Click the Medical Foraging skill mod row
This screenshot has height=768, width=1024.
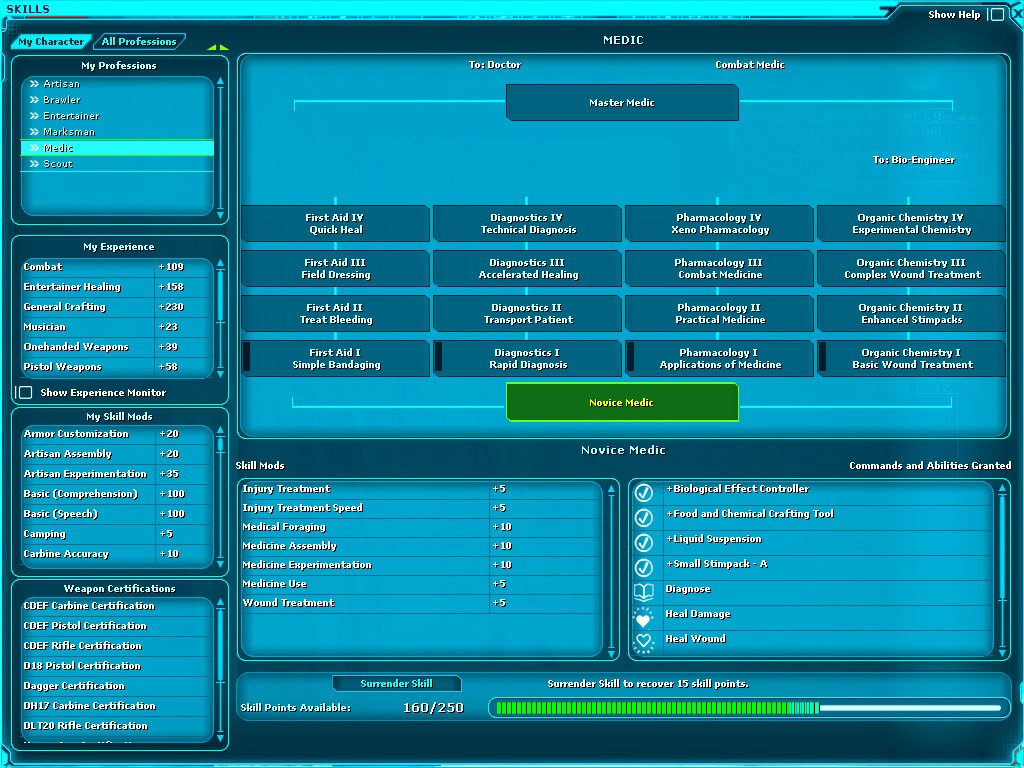point(421,527)
